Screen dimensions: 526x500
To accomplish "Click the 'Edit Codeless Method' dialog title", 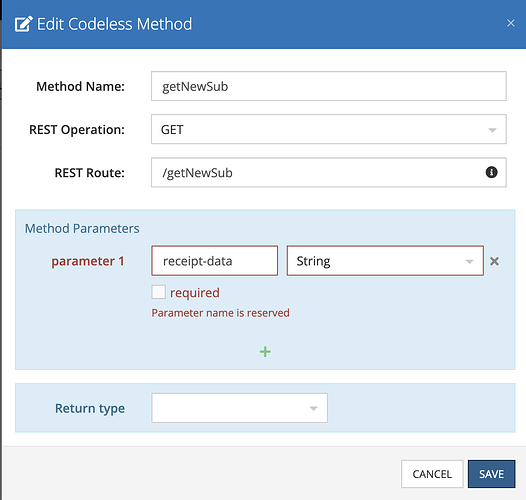I will [x=114, y=24].
